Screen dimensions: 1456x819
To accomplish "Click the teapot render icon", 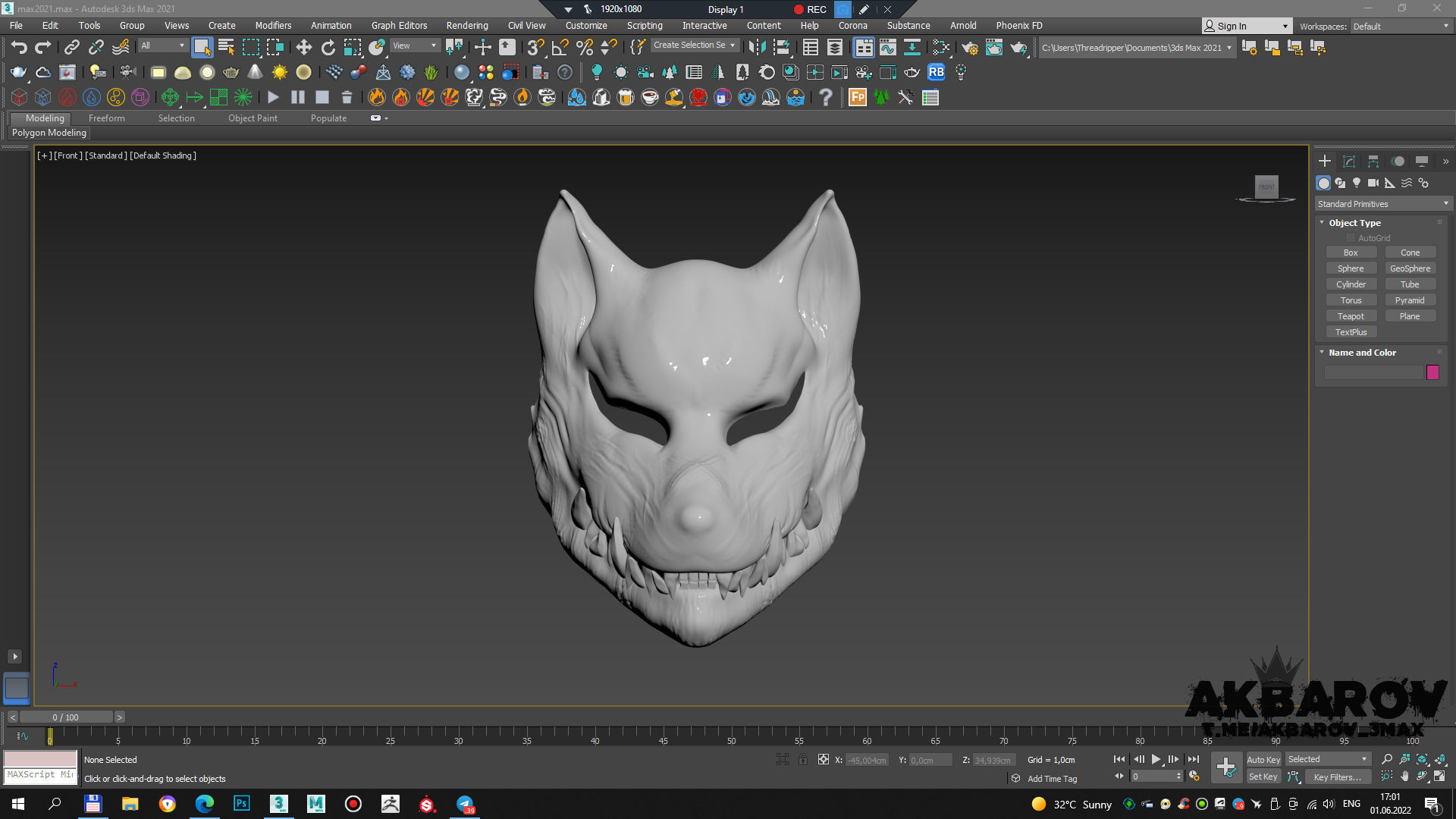I will pos(1018,47).
